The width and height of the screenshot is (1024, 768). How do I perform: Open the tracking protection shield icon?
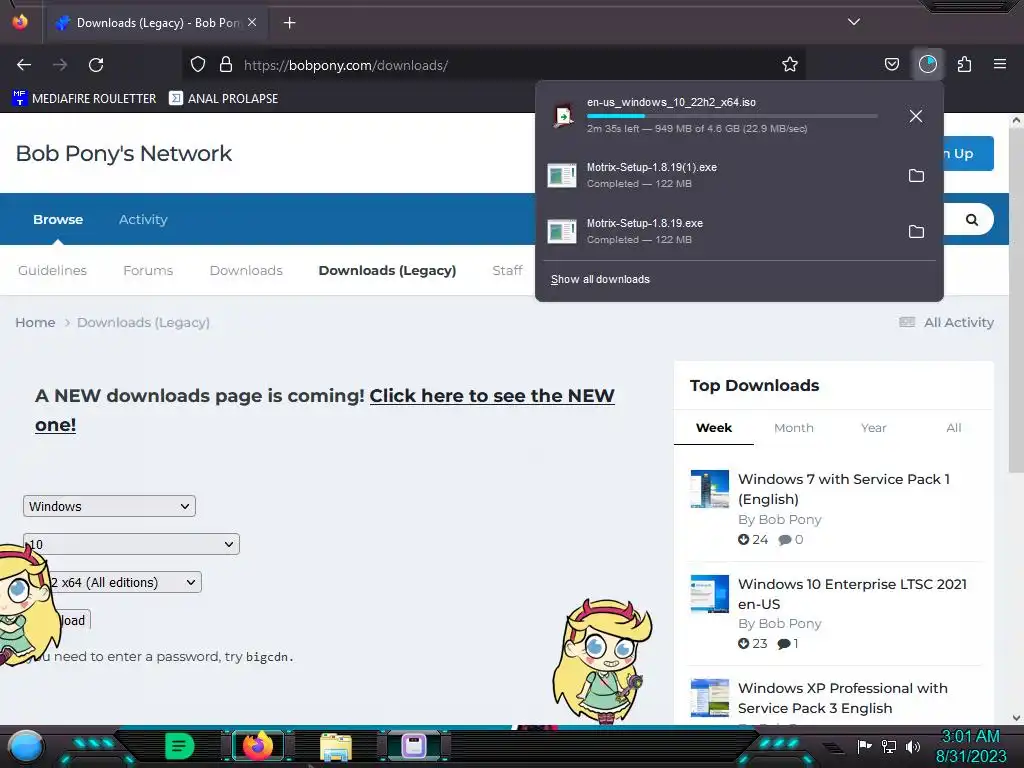[x=198, y=65]
